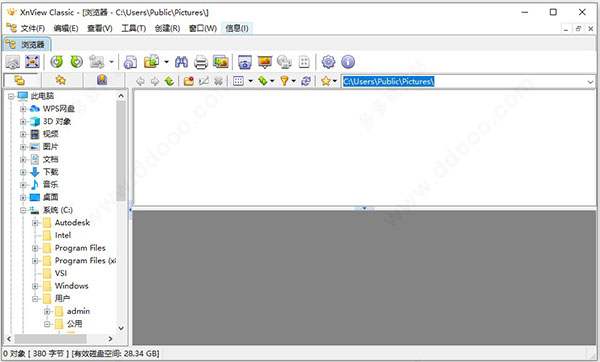Select the Intel folder in tree
Image resolution: width=600 pixels, height=362 pixels.
coord(62,235)
